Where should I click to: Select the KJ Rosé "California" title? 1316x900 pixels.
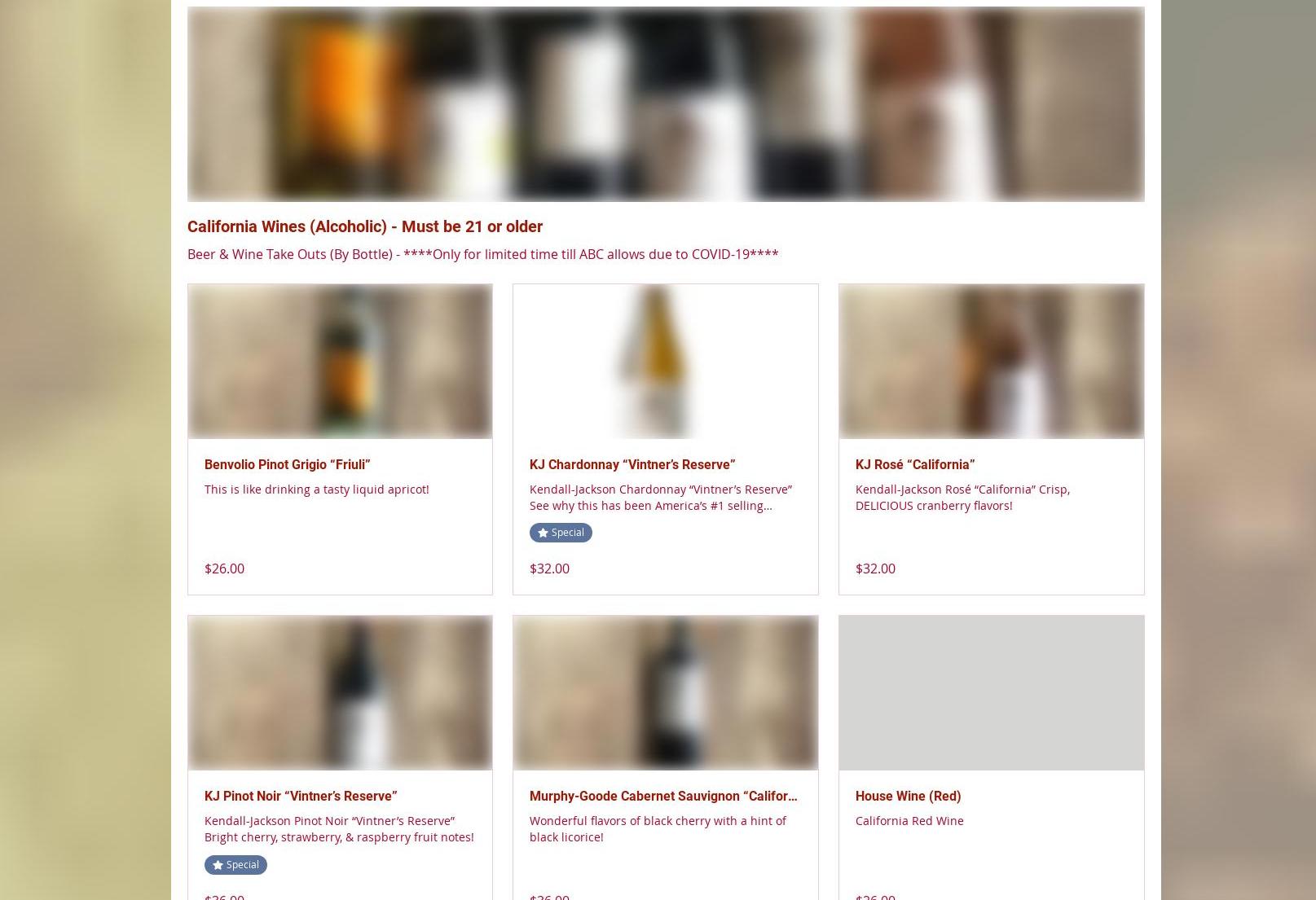[x=915, y=464]
